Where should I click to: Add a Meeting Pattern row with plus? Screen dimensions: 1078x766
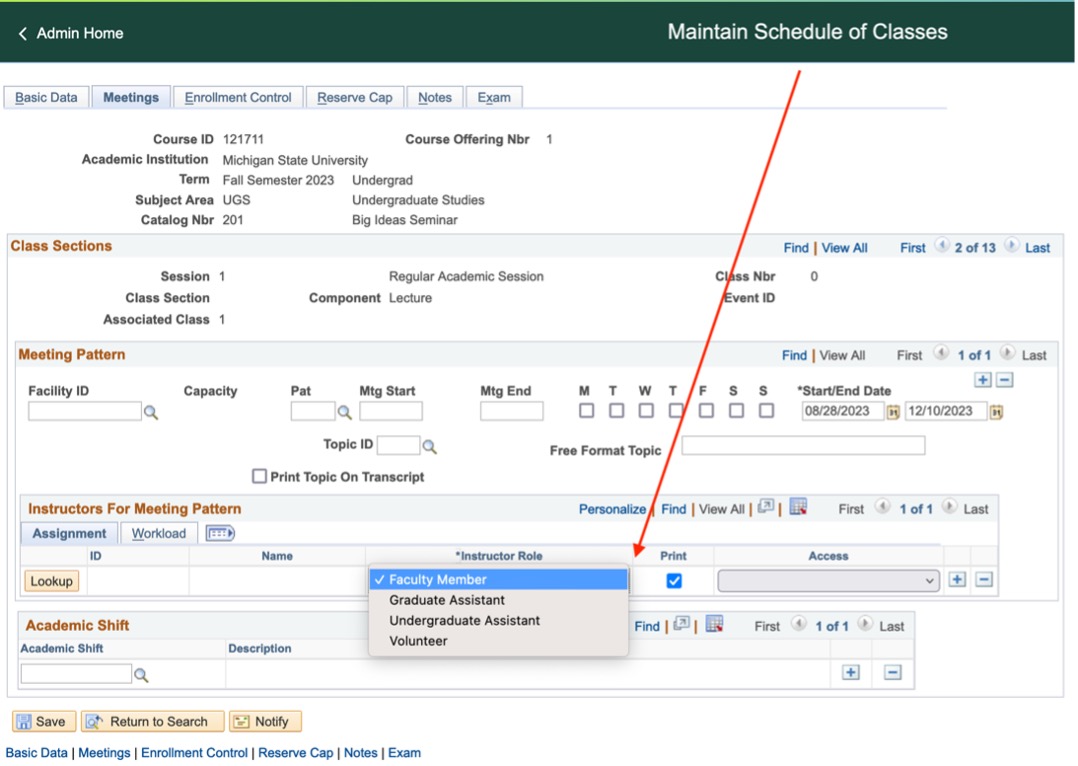click(x=983, y=380)
